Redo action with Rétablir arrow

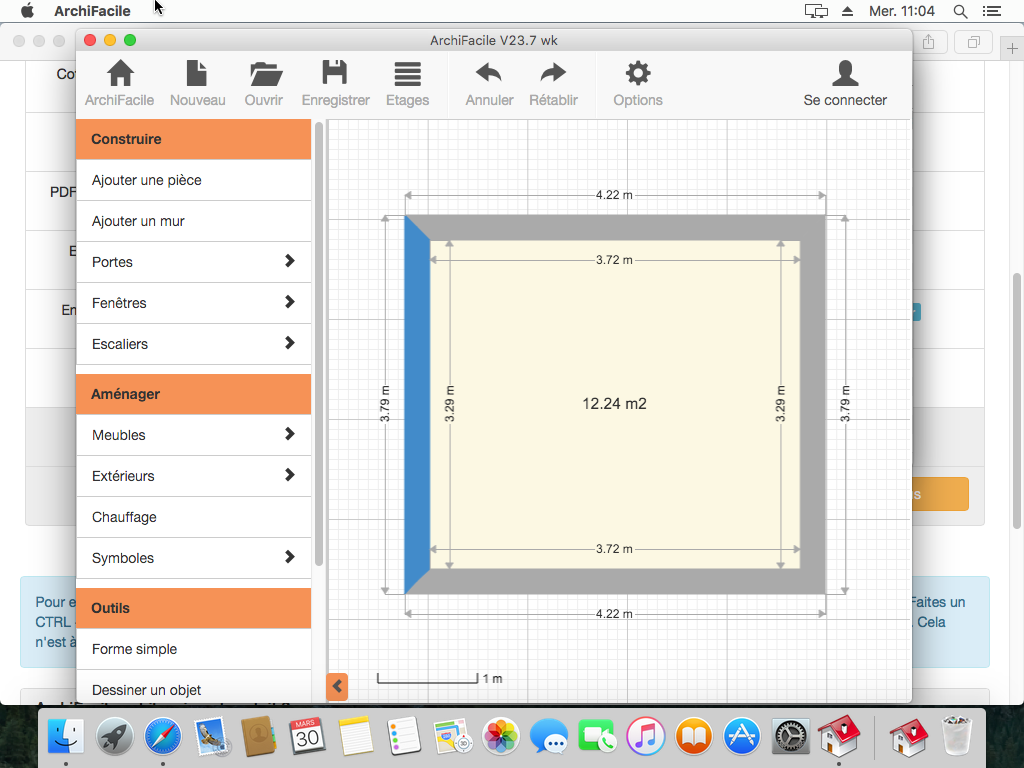[553, 74]
